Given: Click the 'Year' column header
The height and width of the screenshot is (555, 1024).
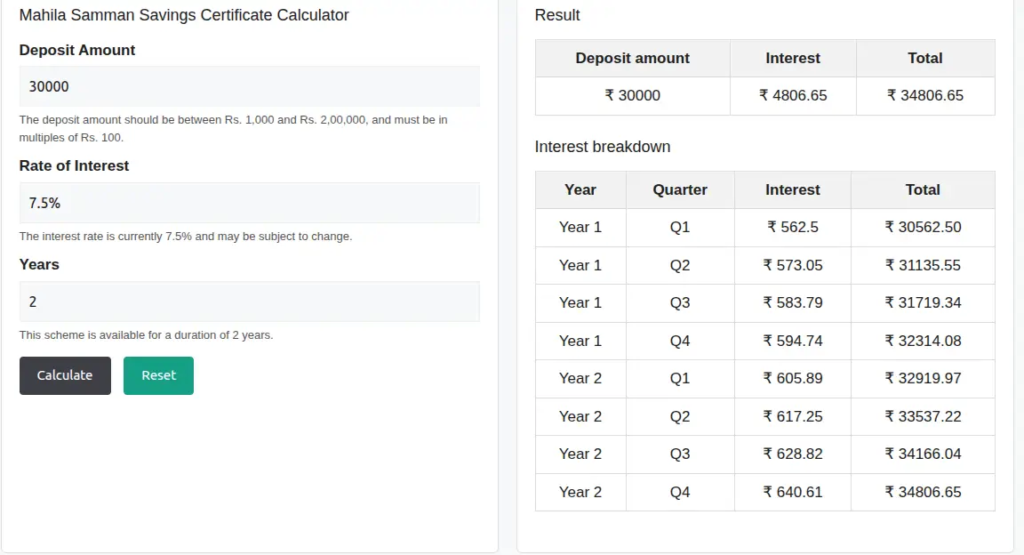Looking at the screenshot, I should (x=580, y=190).
